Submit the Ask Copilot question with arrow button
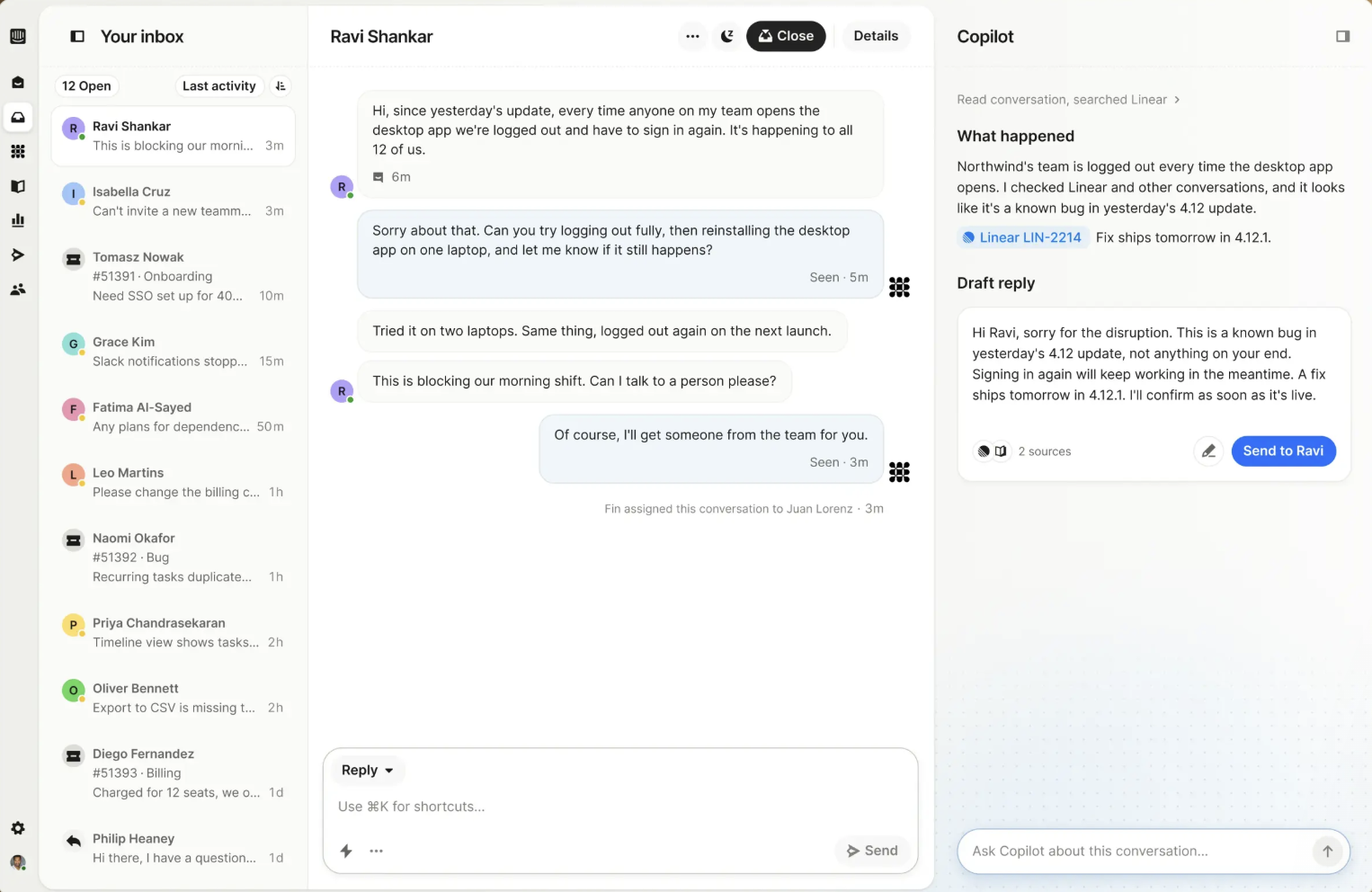The image size is (1372, 892). tap(1327, 852)
